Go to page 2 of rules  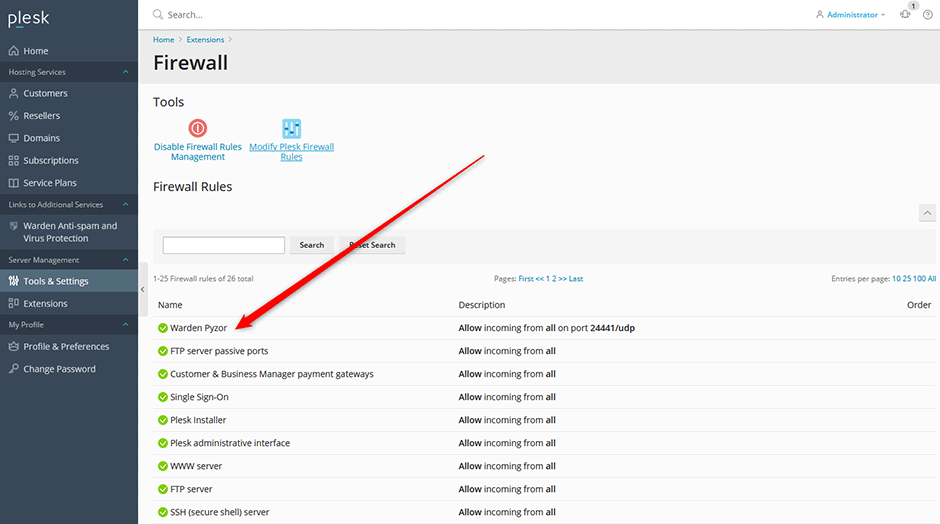click(555, 279)
